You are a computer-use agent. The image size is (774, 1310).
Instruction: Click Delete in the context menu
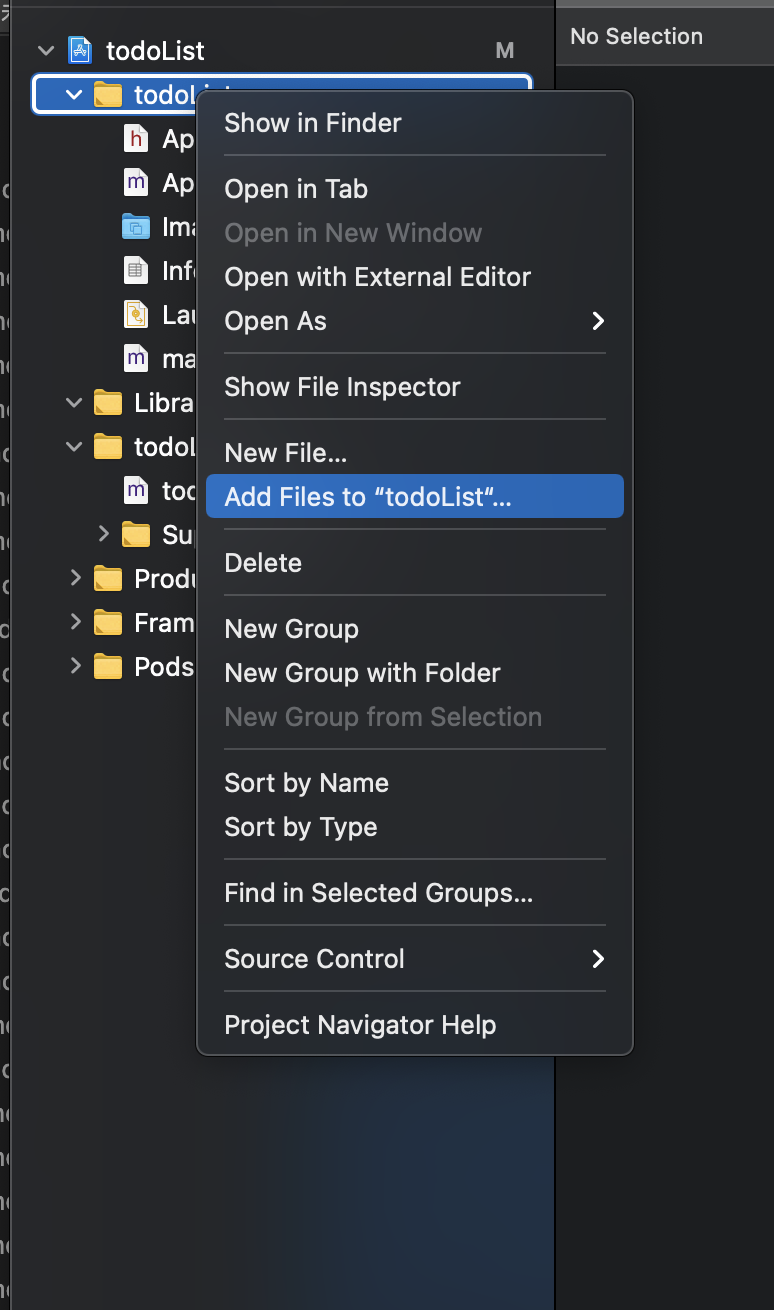tap(263, 563)
